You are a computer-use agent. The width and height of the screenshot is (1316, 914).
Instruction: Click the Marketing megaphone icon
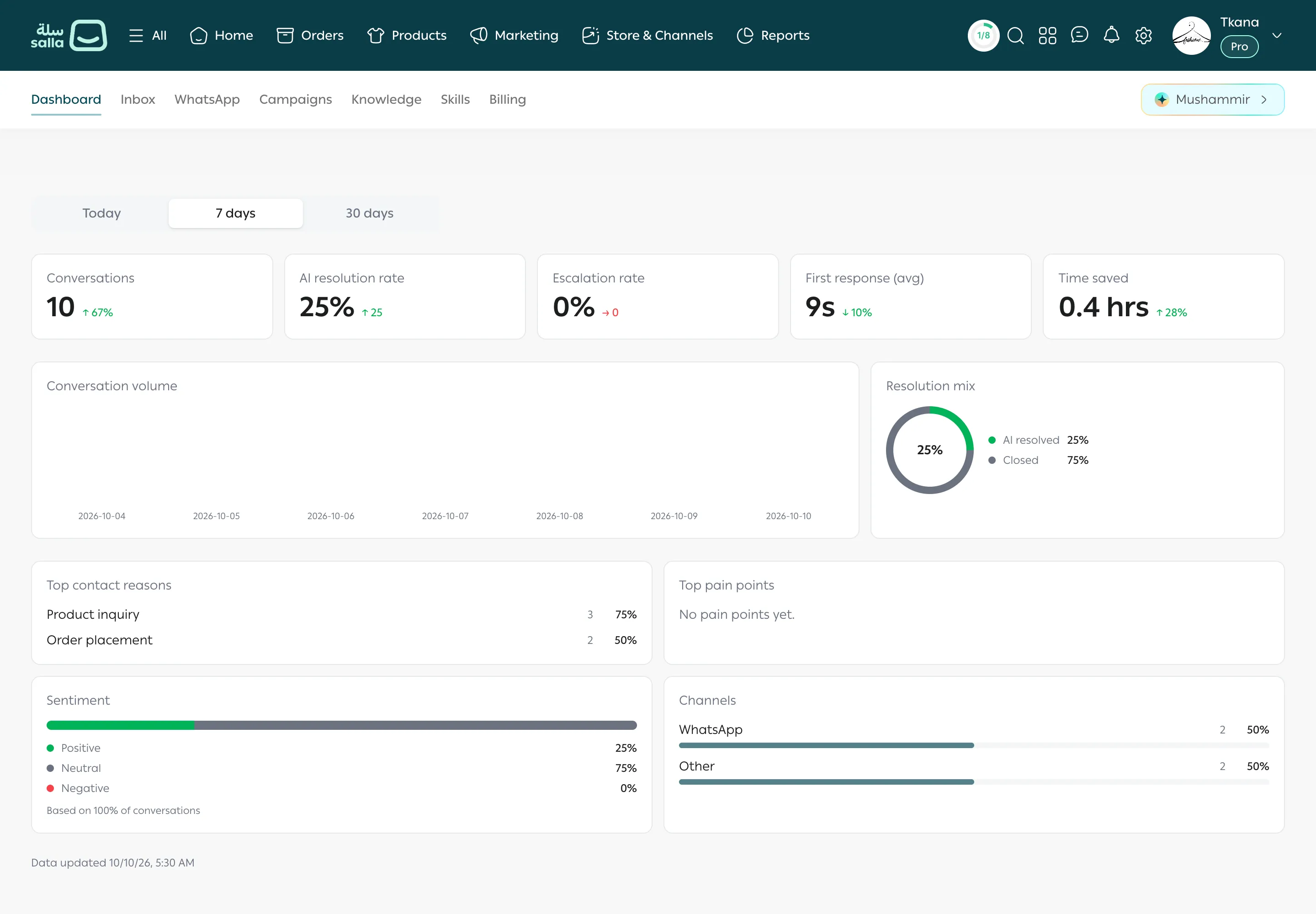click(x=478, y=36)
